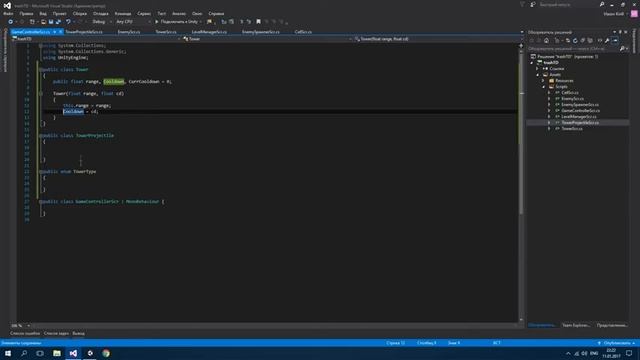Collapse the TowerProjectile class code block
This screenshot has height=360, width=640.
(40, 136)
